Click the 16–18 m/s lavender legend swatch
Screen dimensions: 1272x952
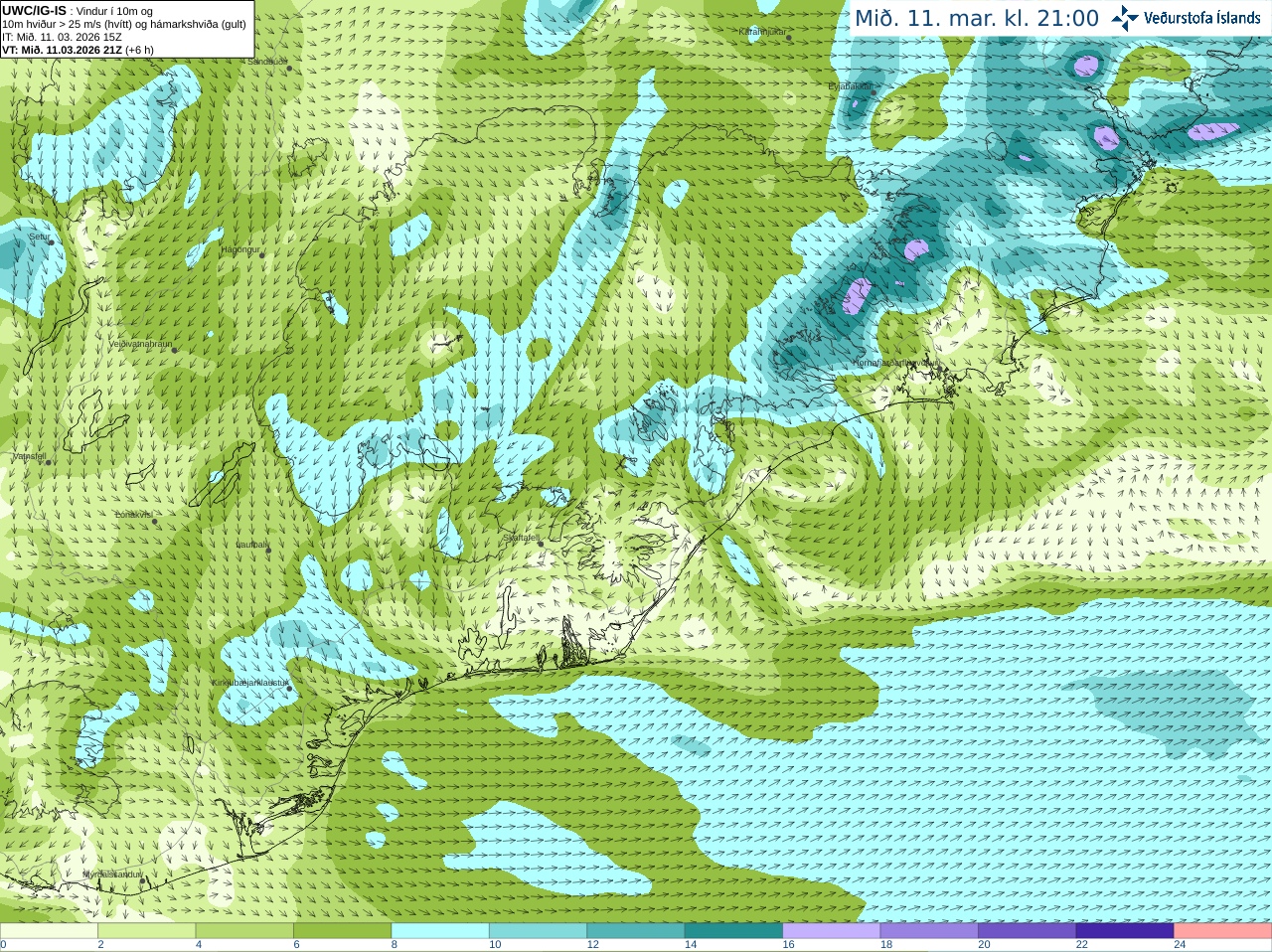coord(832,931)
